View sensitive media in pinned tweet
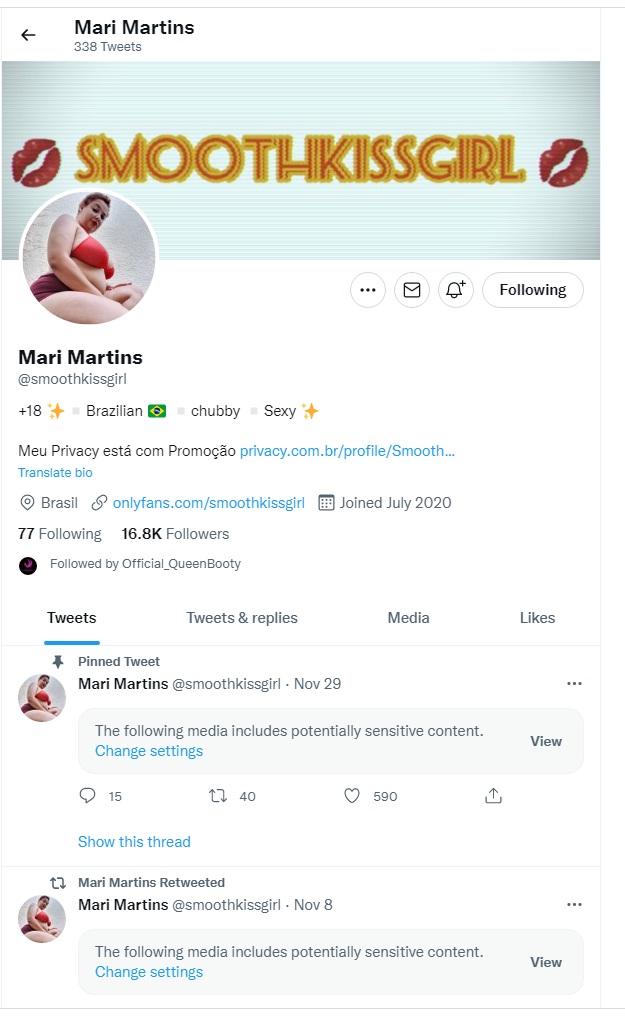 pos(546,741)
